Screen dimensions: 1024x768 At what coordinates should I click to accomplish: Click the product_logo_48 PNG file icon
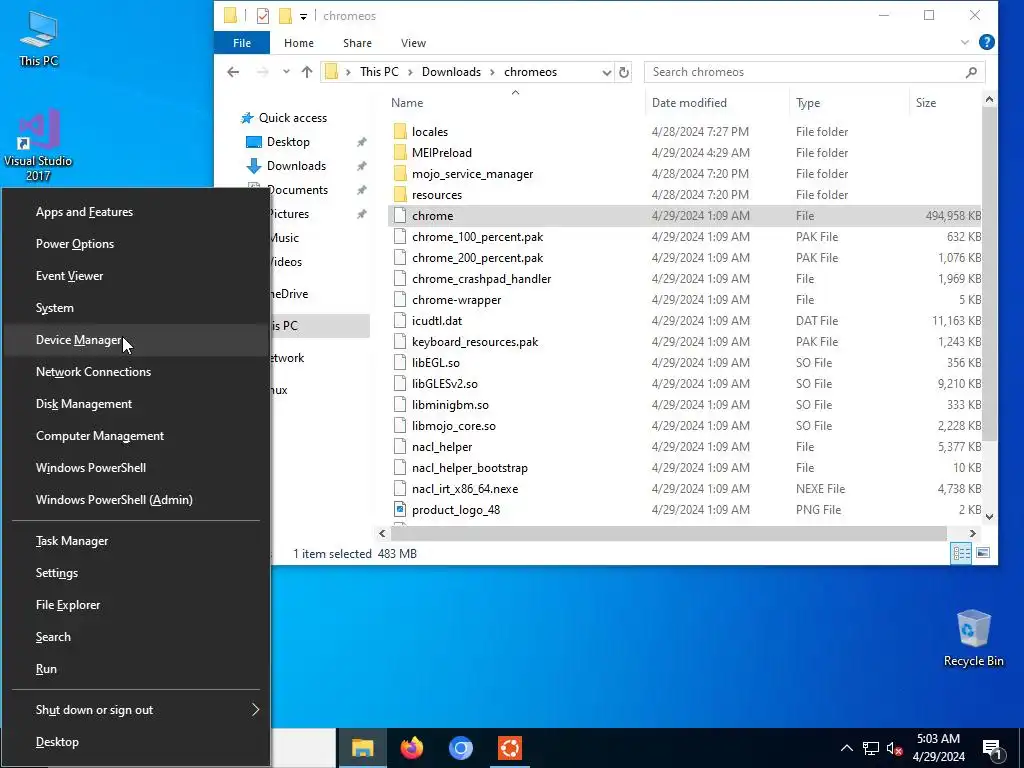(x=400, y=509)
